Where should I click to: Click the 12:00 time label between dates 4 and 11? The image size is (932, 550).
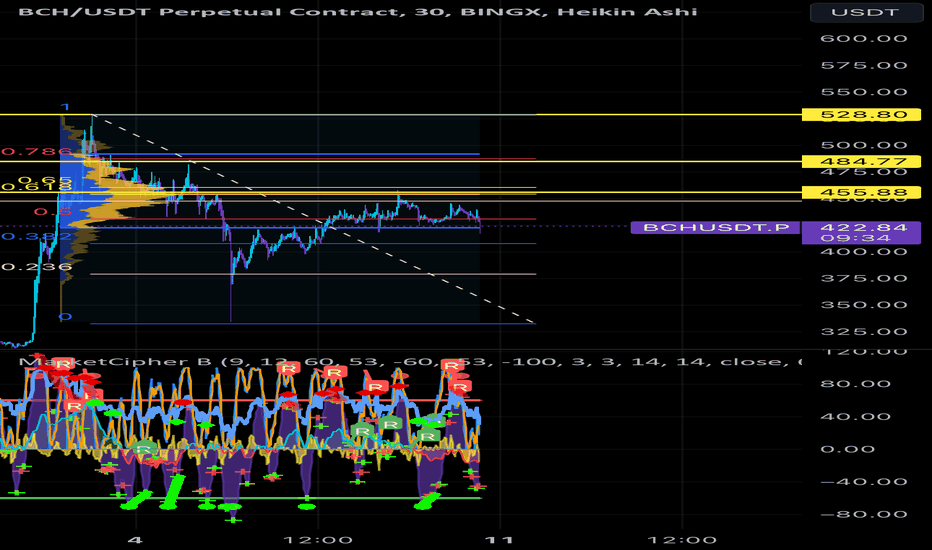(x=318, y=540)
